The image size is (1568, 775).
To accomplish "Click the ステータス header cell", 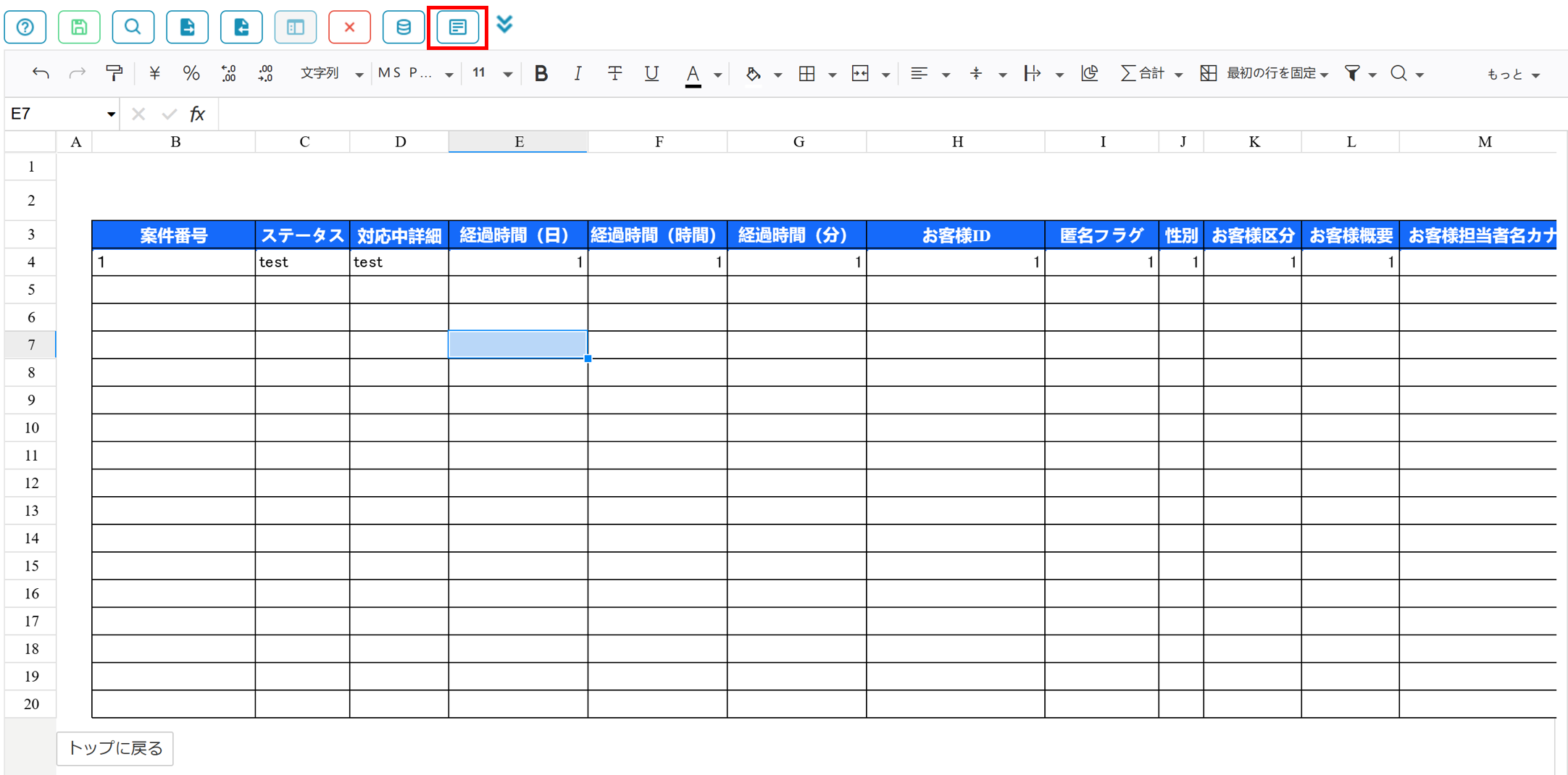I will click(302, 235).
